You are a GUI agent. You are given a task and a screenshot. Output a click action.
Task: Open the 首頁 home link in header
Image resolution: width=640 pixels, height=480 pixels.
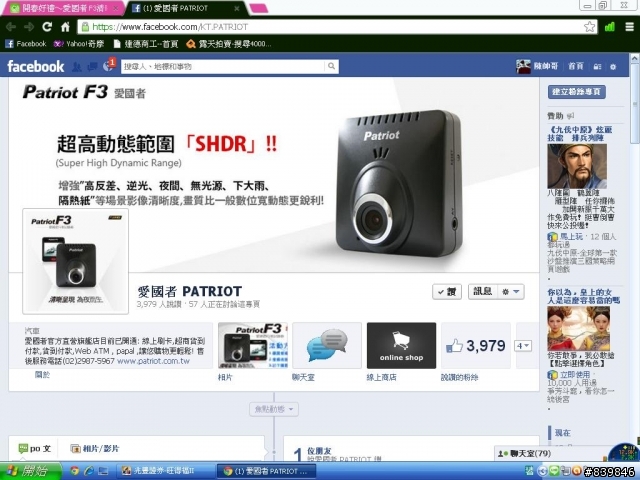click(576, 66)
